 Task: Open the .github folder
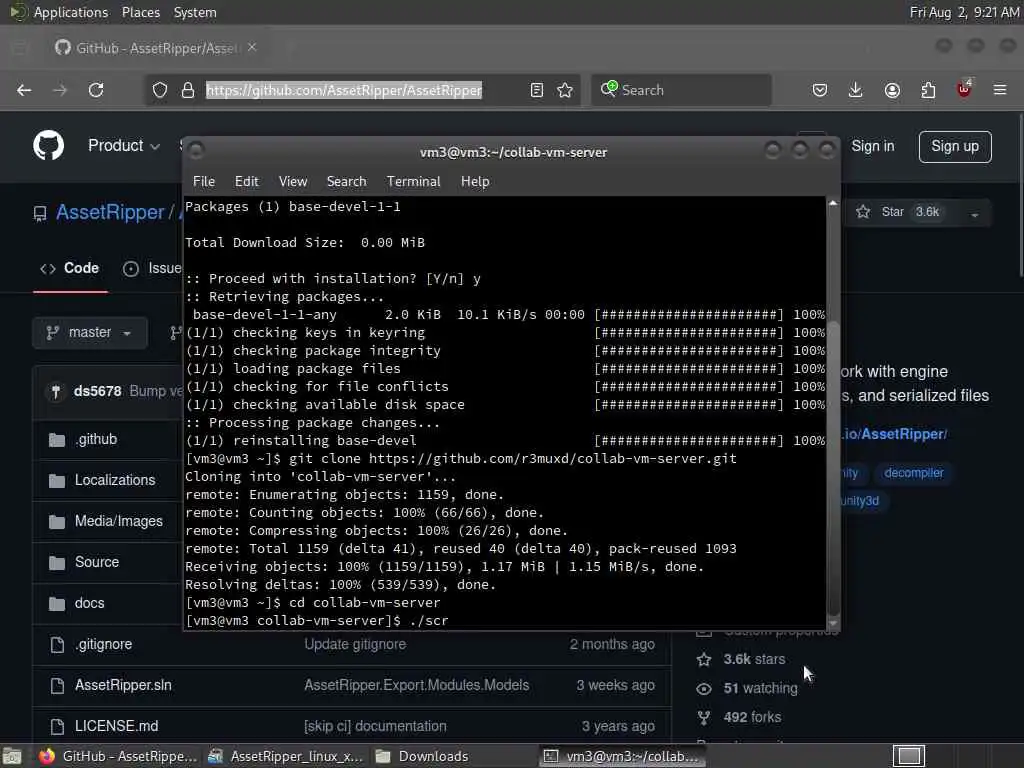96,440
